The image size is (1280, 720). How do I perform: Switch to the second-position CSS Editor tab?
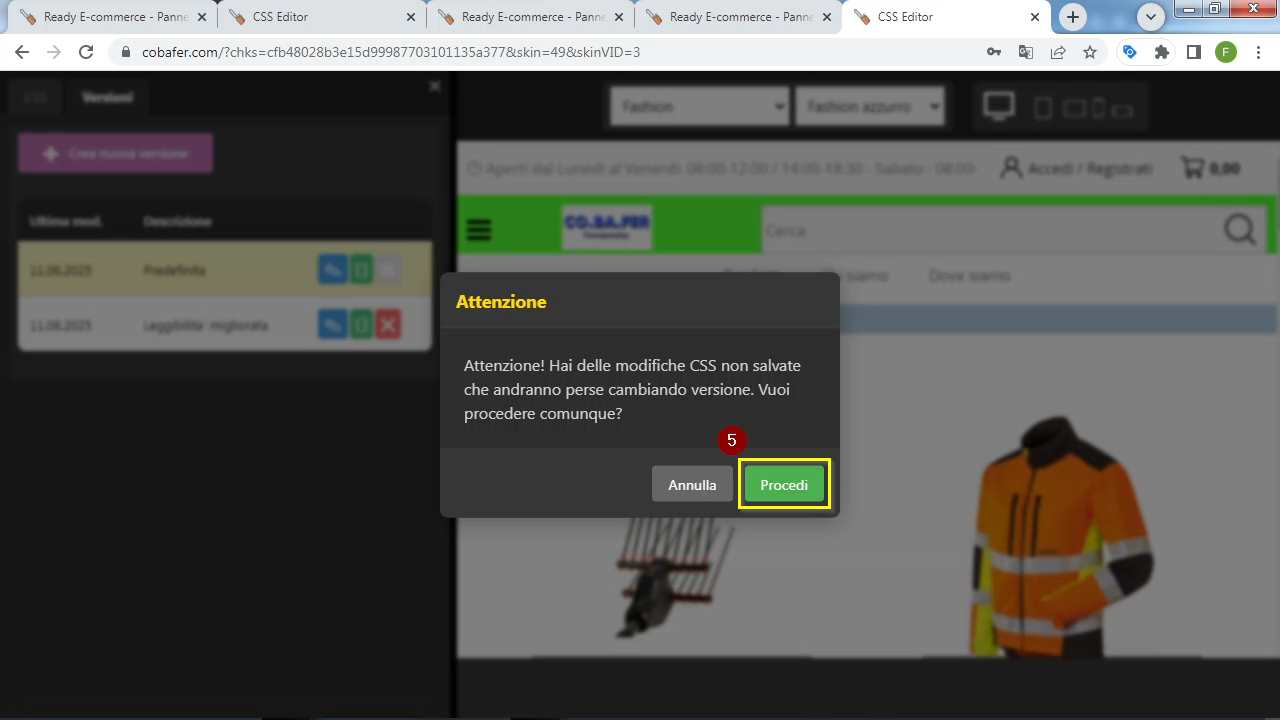322,17
